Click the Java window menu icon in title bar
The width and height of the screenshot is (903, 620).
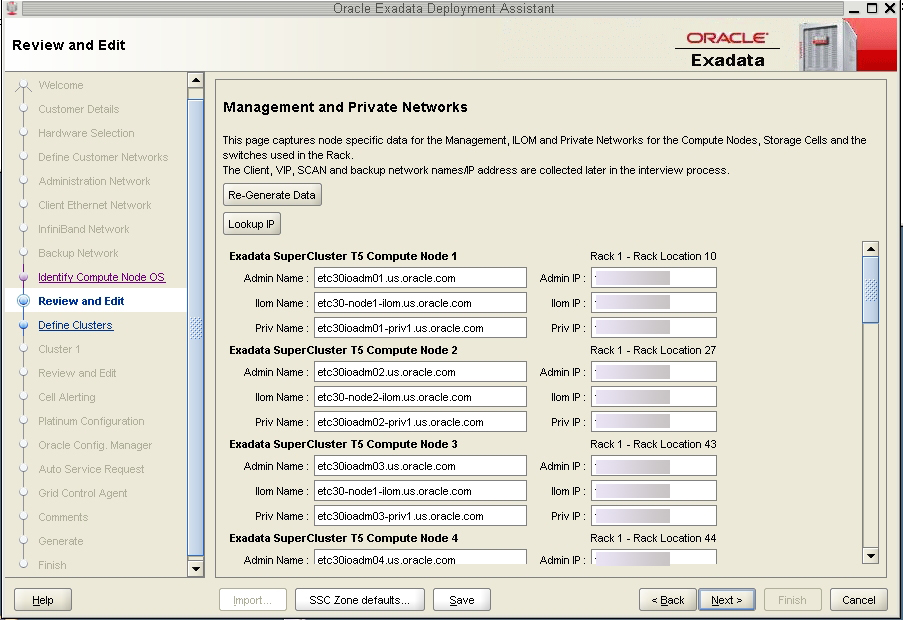pos(11,8)
